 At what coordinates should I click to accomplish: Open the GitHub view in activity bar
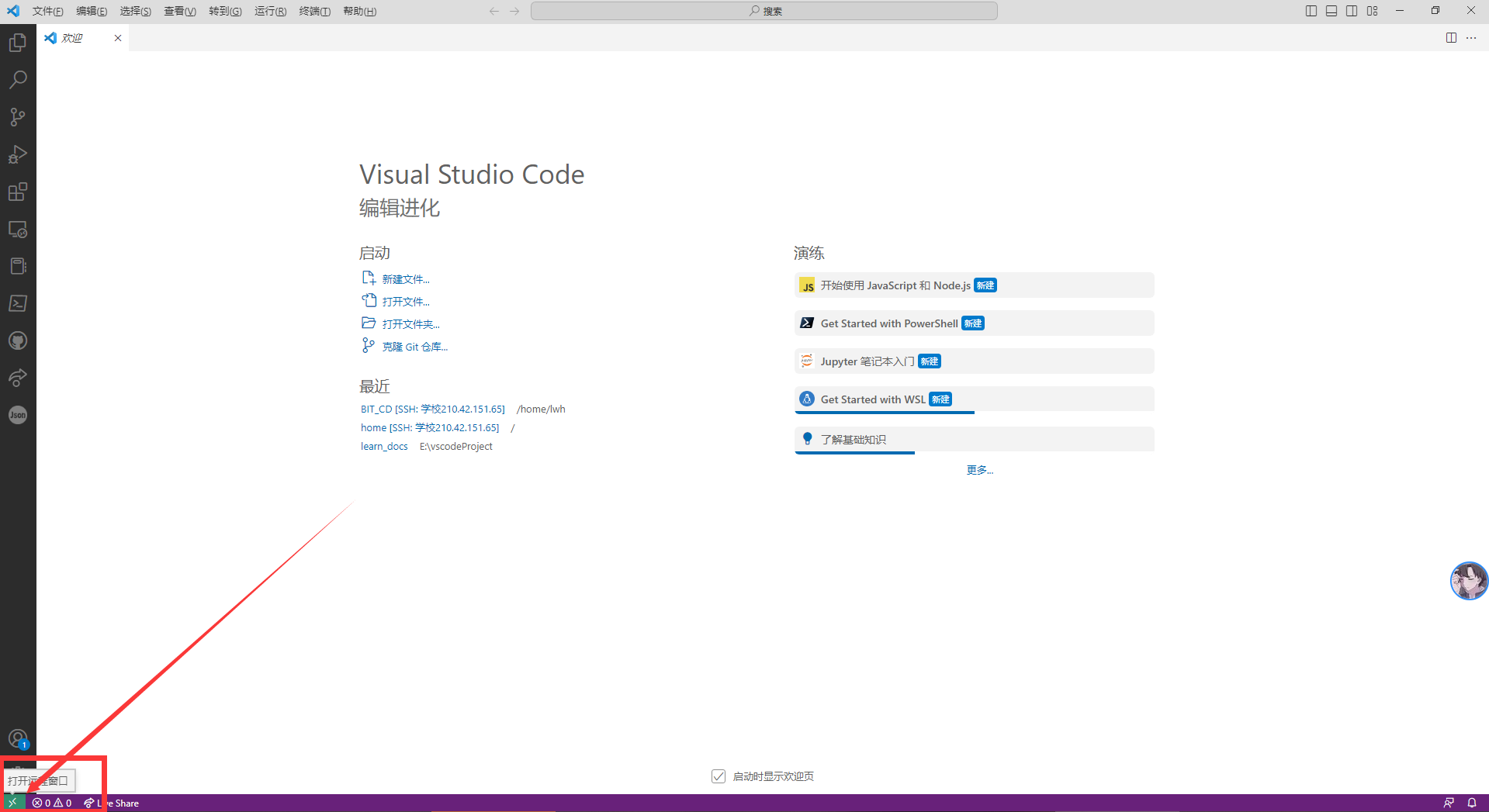18,340
